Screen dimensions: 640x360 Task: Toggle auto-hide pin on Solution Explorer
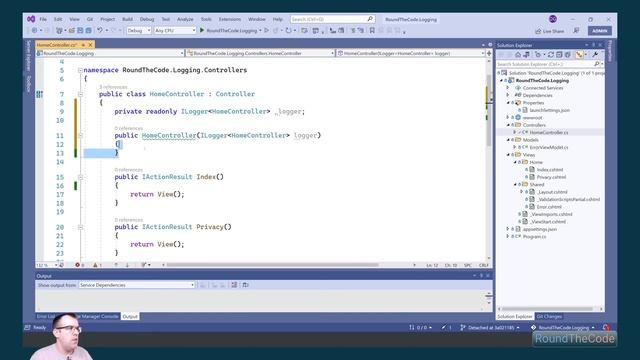[x=593, y=45]
